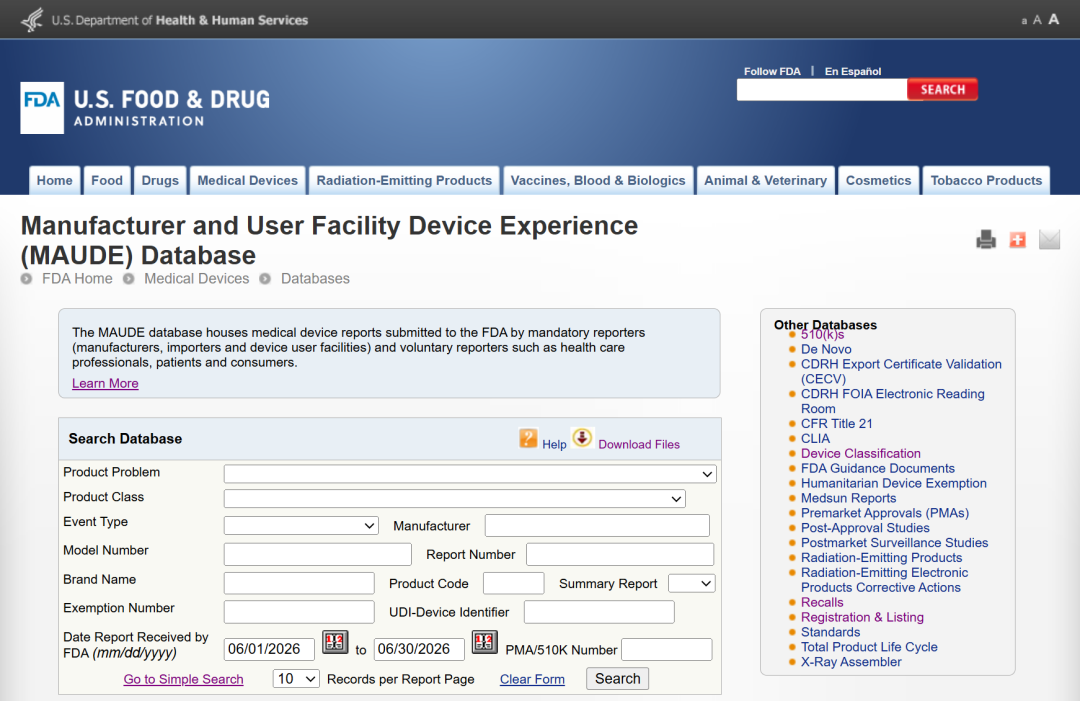Click the end date field 06/30/2026
This screenshot has width=1080, height=701.
[419, 649]
